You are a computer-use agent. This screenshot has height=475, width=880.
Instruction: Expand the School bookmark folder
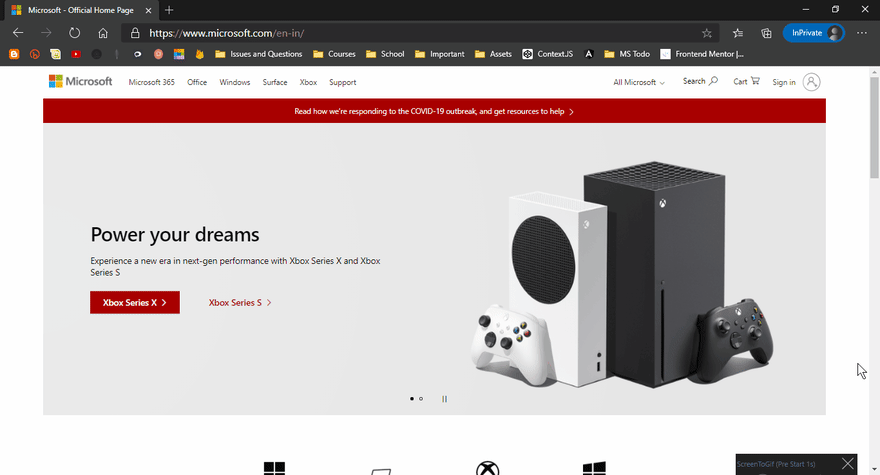pos(385,54)
